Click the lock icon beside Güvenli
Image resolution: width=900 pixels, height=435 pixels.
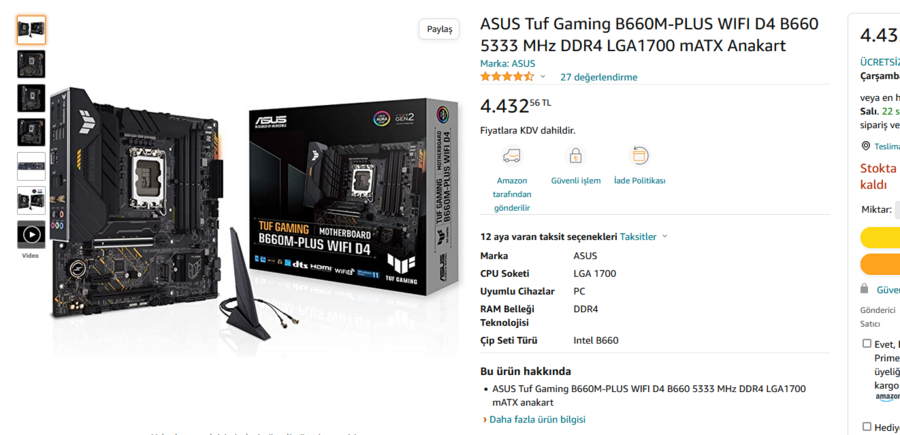pyautogui.click(x=865, y=288)
